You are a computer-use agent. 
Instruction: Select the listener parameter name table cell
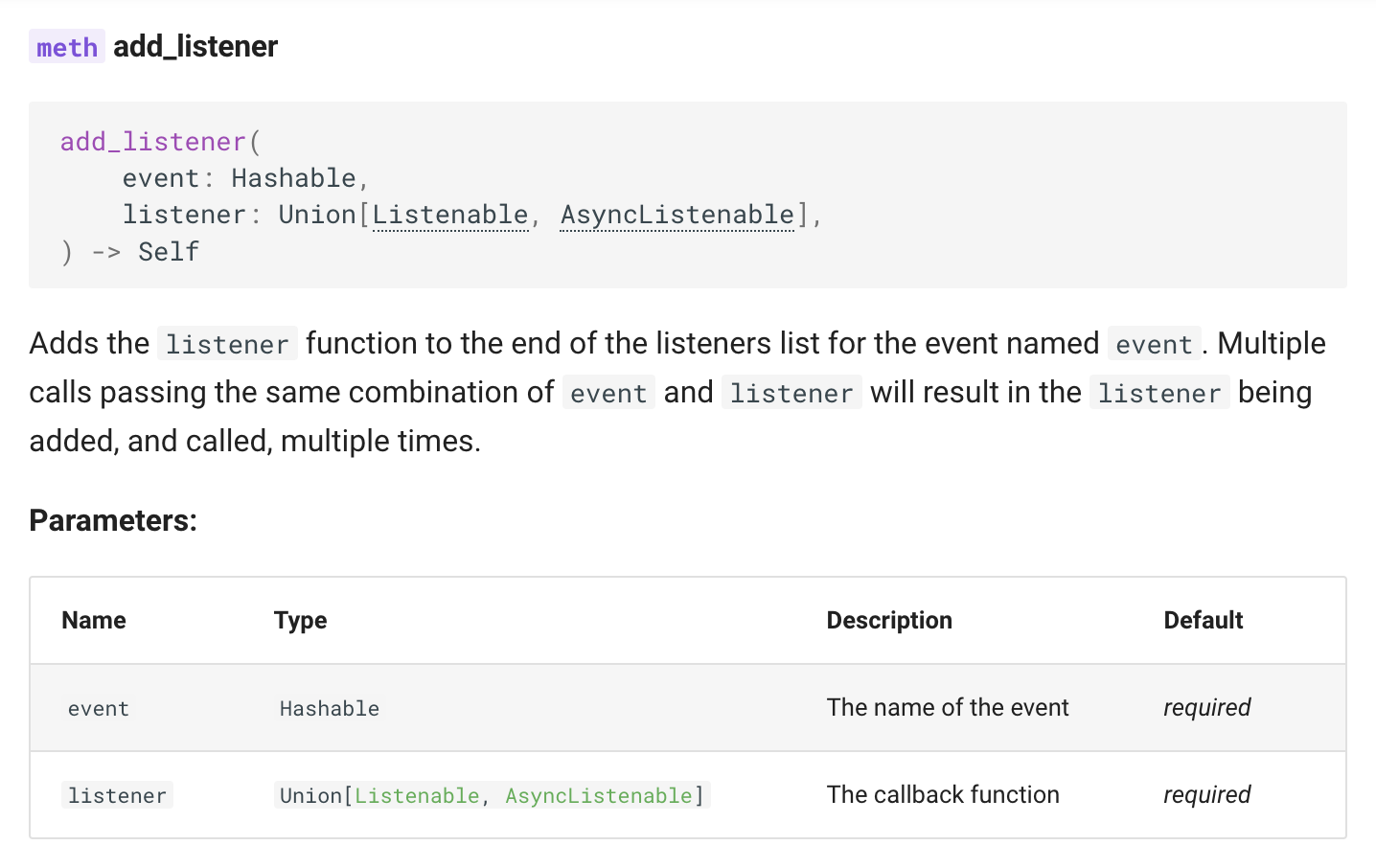117,795
